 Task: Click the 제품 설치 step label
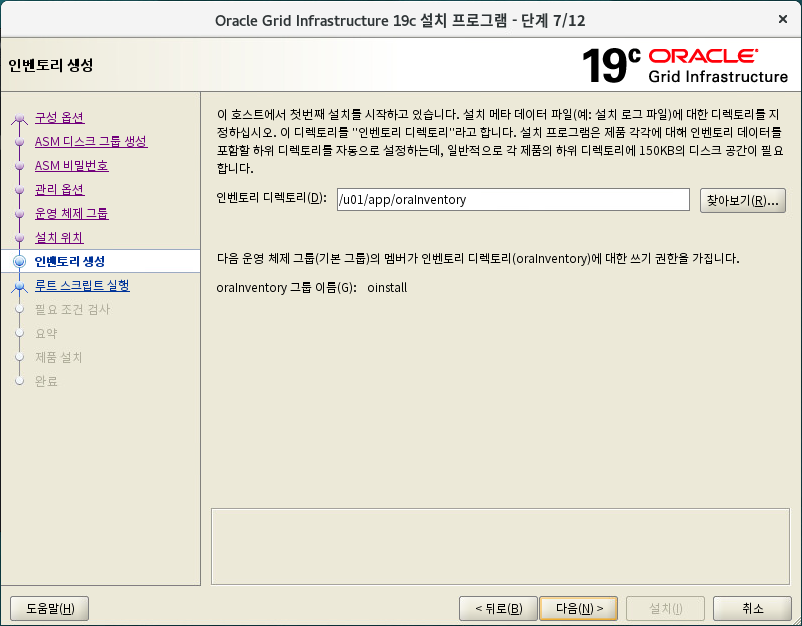[x=59, y=357]
